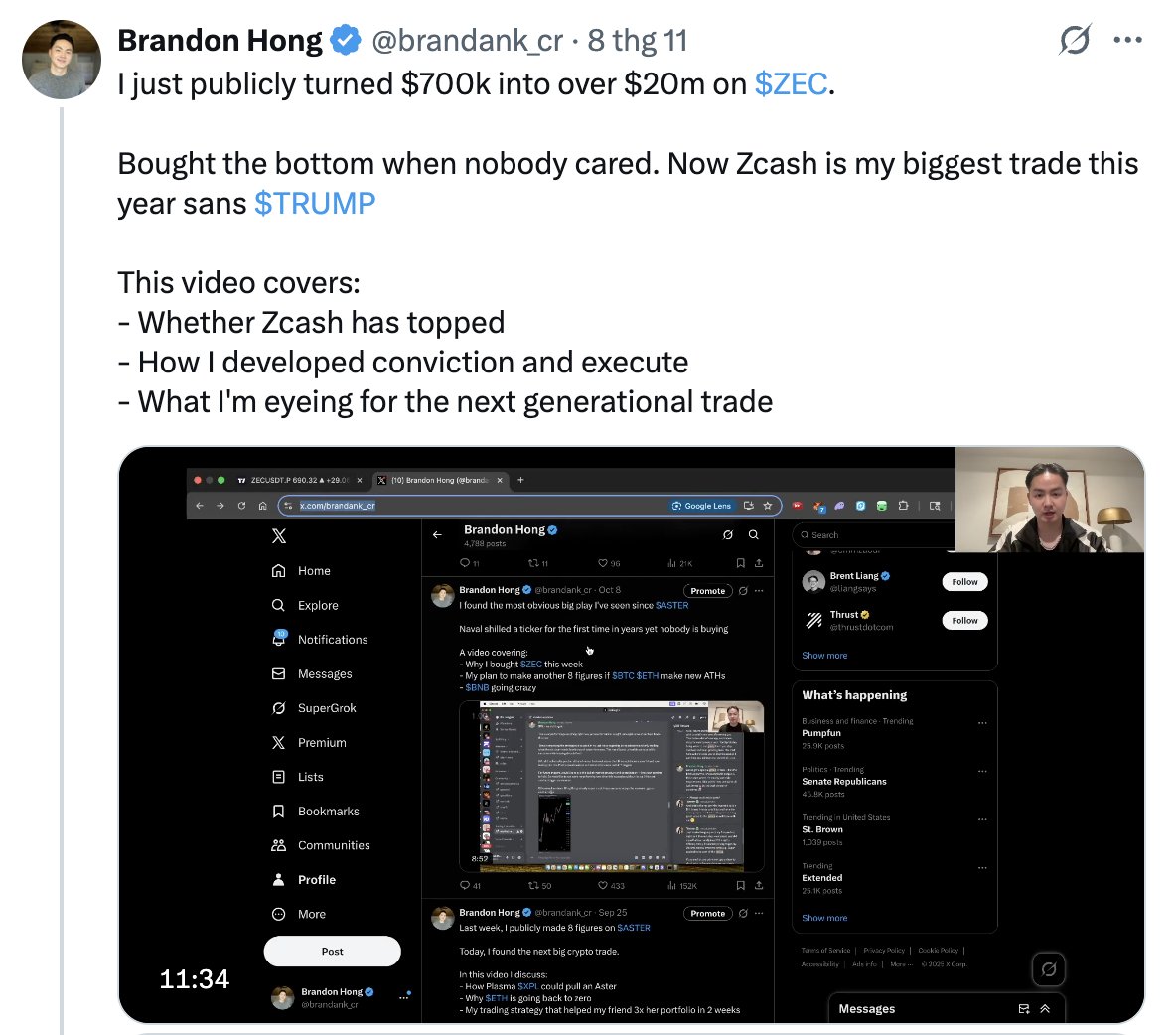Click the Bookmarks icon in the sidebar
The height and width of the screenshot is (1035, 1176).
(279, 812)
